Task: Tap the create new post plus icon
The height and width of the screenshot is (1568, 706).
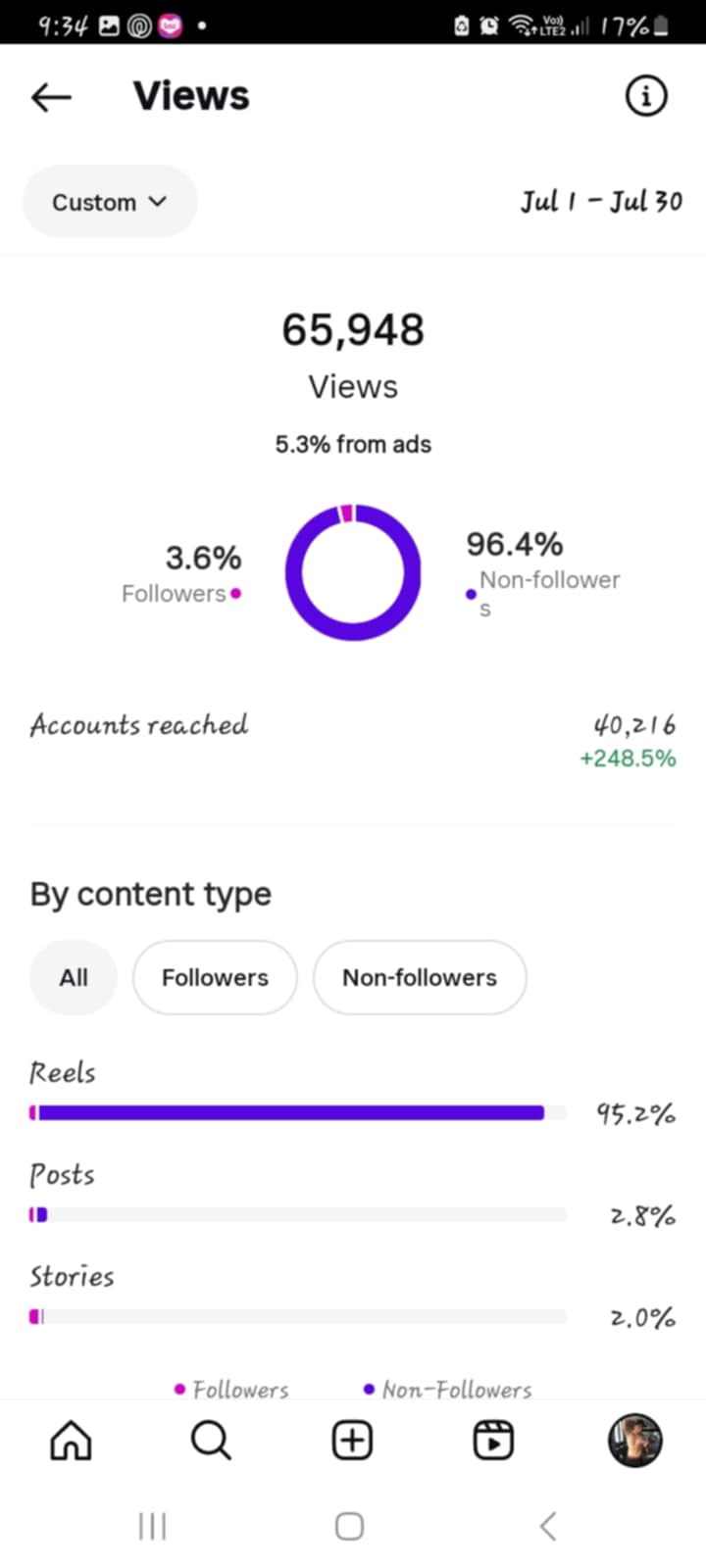Action: (352, 1441)
